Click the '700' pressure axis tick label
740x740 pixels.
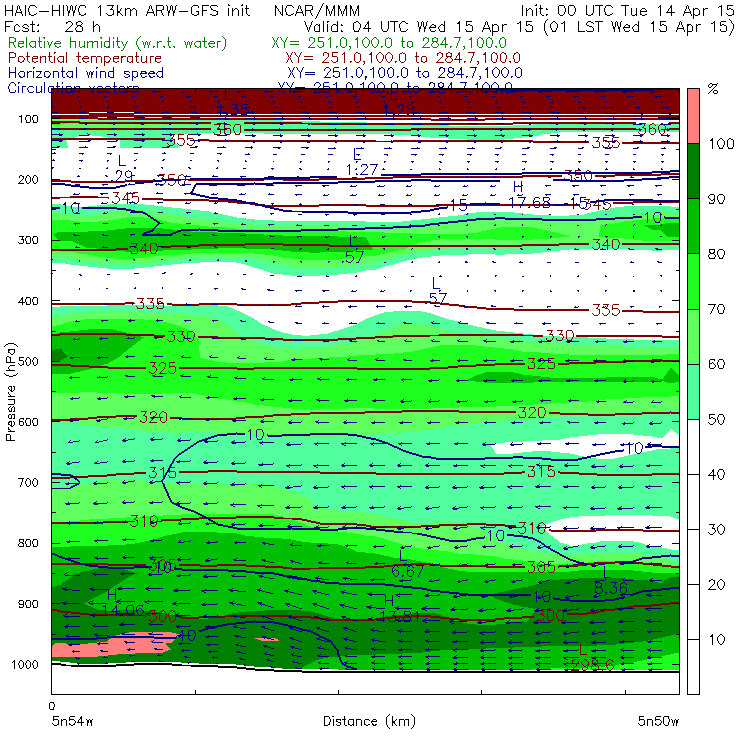[x=28, y=483]
